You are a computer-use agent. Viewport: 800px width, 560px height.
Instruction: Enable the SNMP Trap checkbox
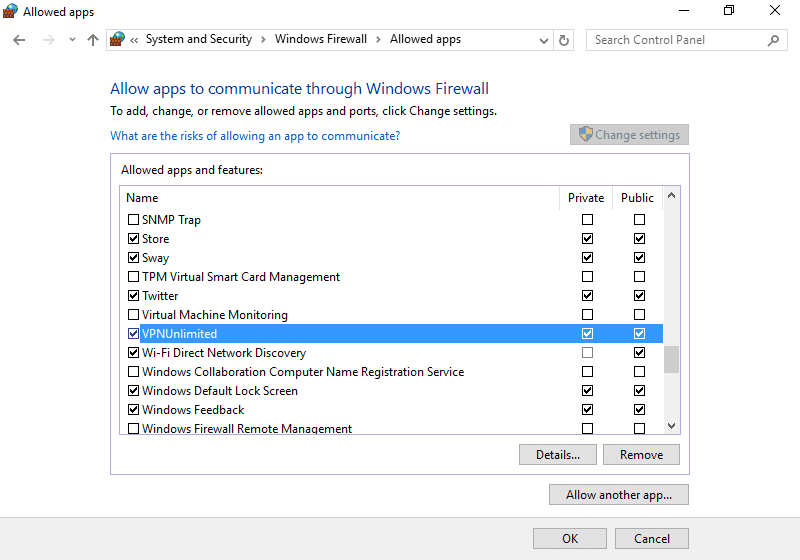click(x=134, y=220)
